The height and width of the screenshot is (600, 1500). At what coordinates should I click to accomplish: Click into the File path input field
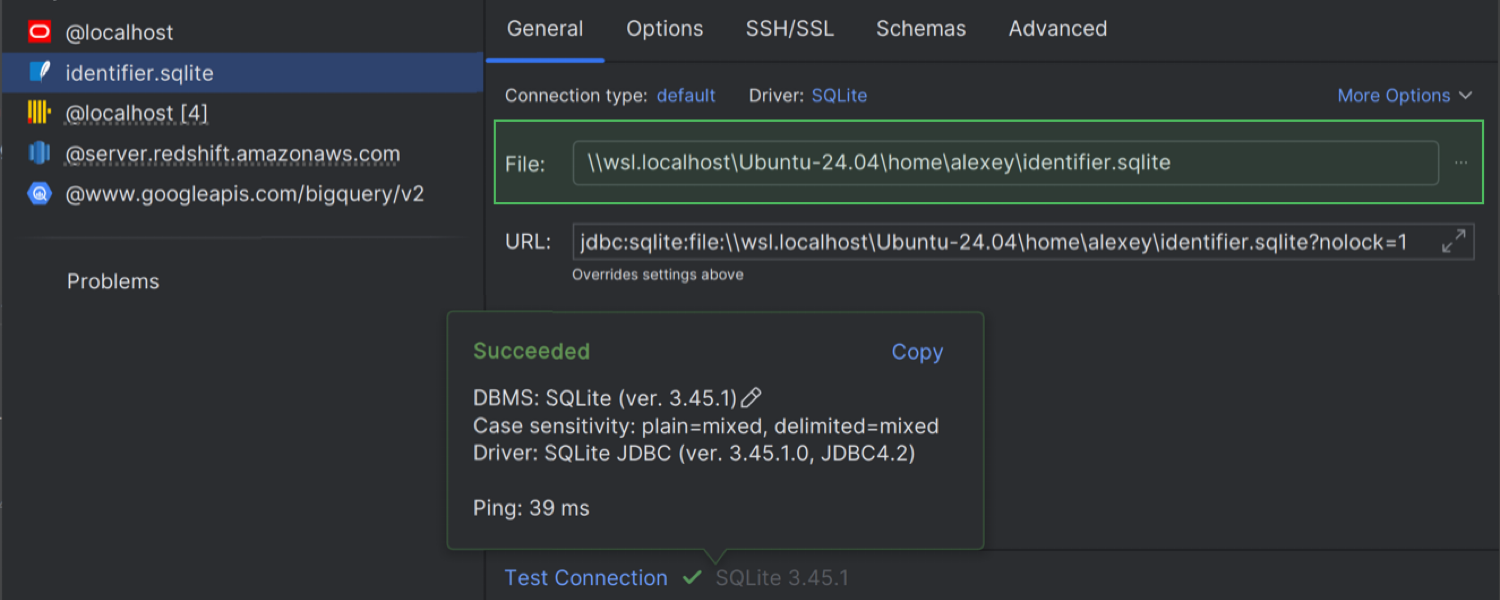click(x=1004, y=163)
